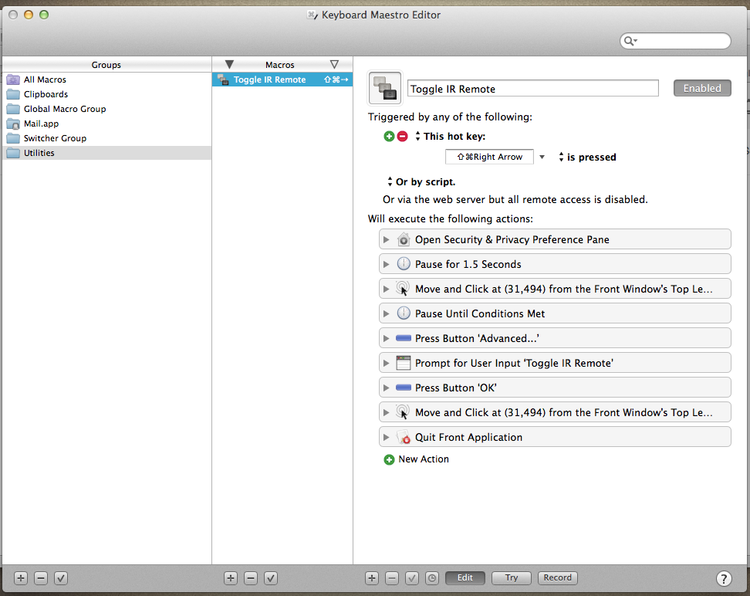Add a new macro

(231, 578)
